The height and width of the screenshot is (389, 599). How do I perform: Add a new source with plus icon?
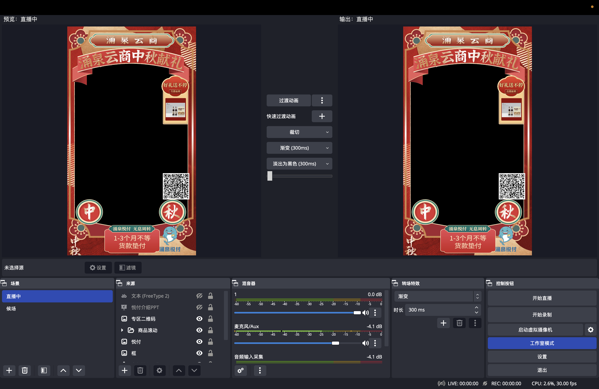[x=125, y=370]
